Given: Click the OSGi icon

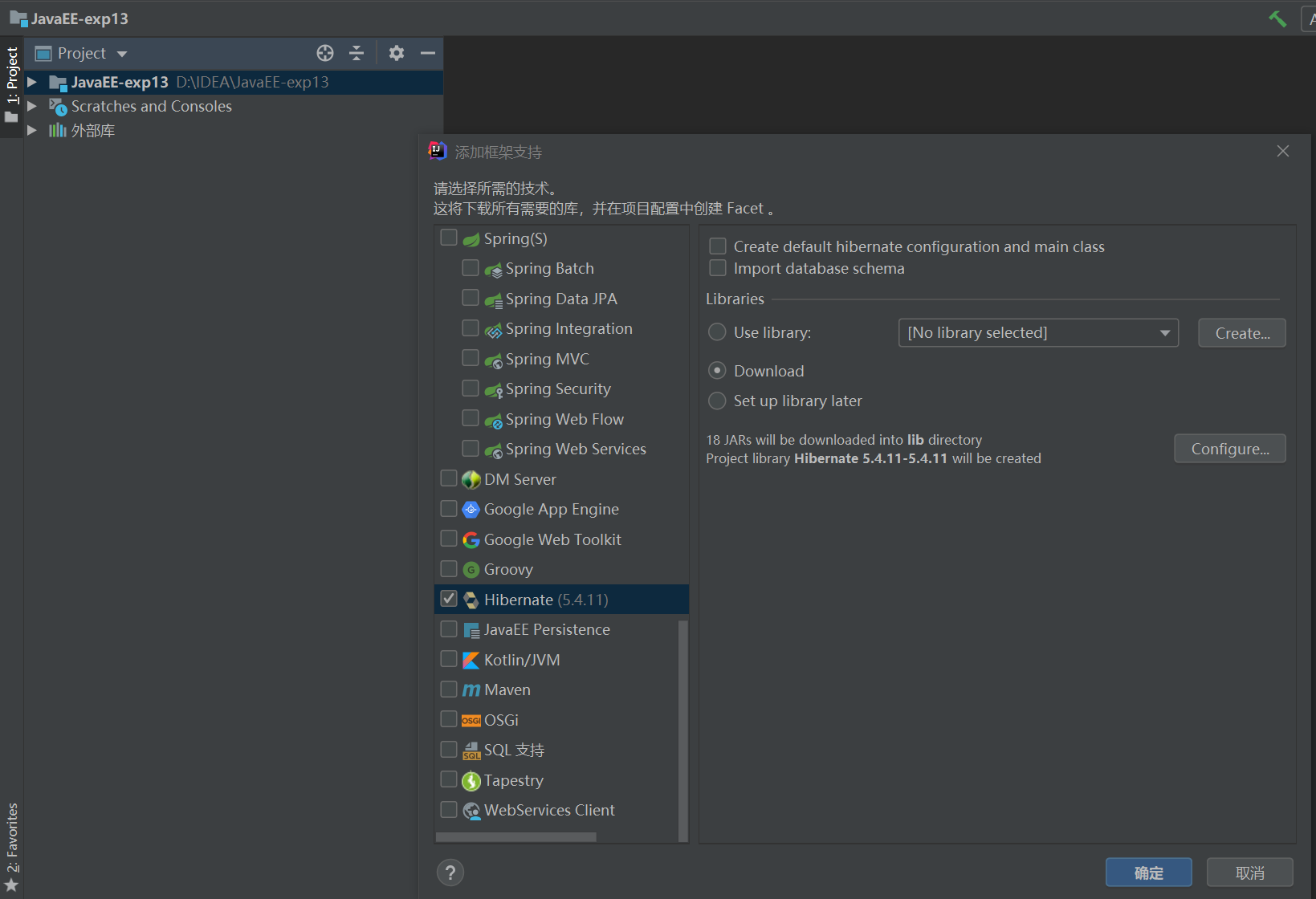Looking at the screenshot, I should point(471,721).
